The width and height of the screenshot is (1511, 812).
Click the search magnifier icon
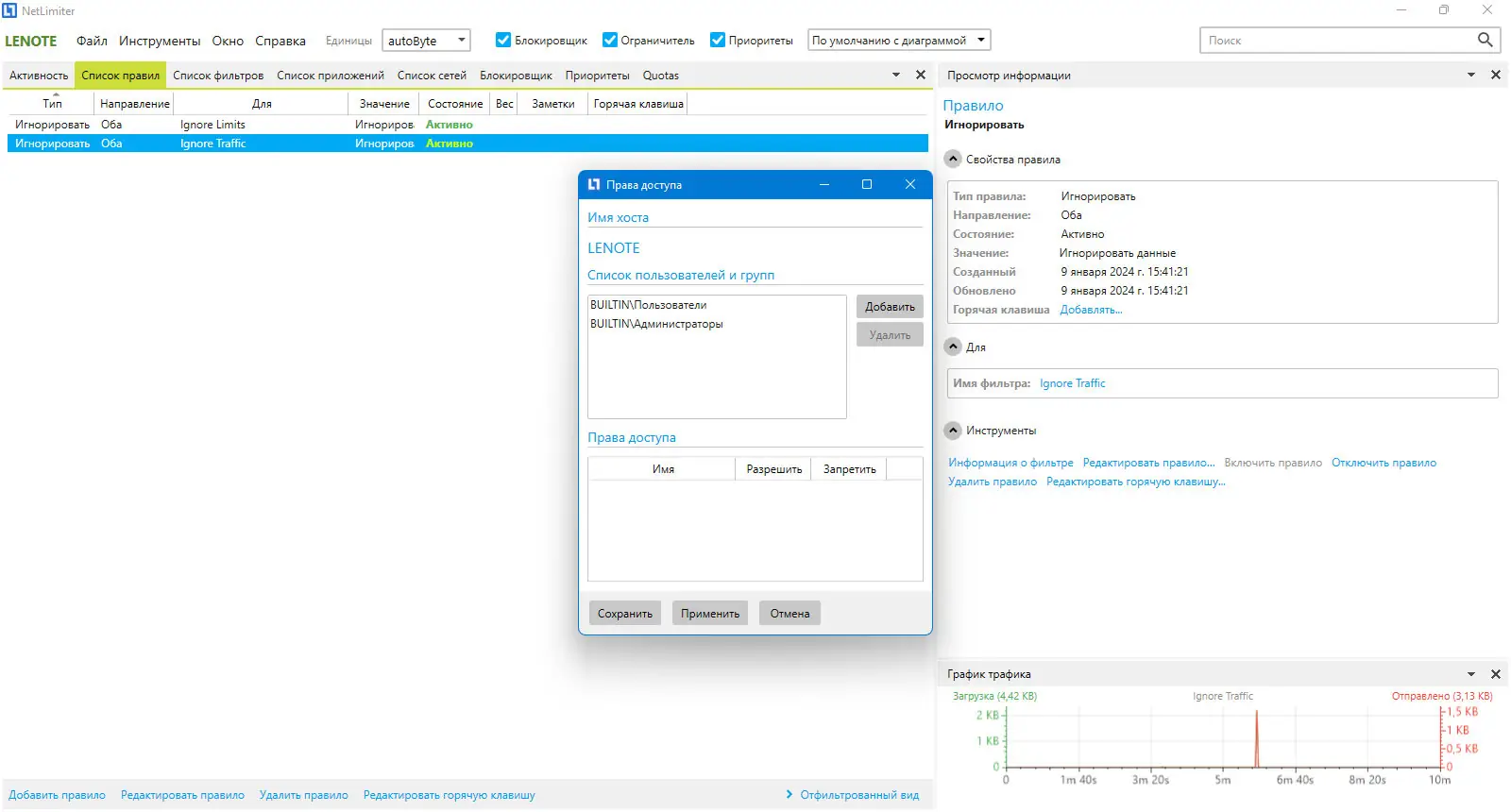pos(1485,40)
